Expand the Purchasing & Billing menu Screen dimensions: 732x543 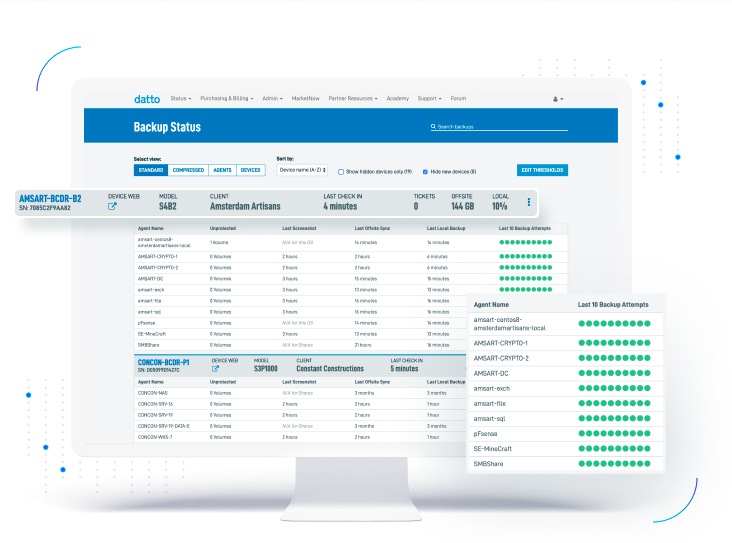226,99
